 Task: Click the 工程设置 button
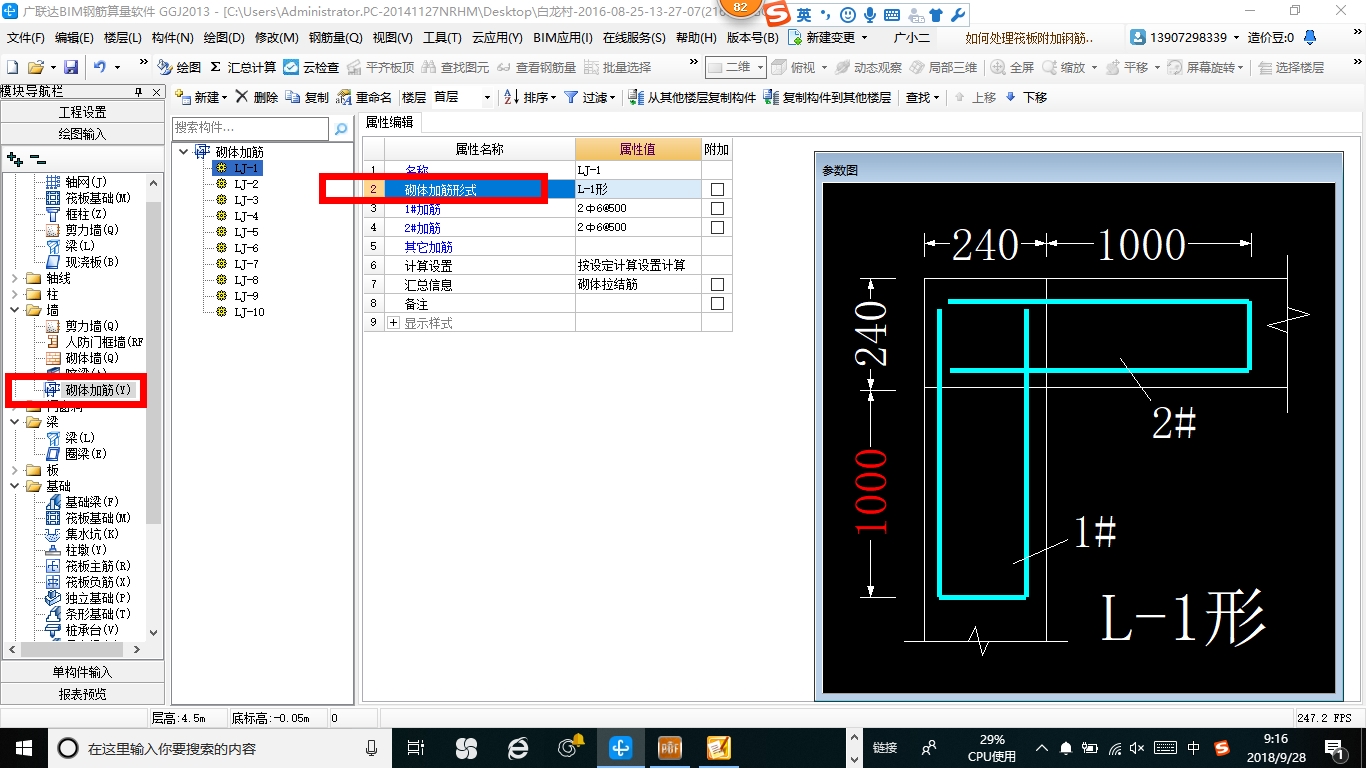(82, 112)
